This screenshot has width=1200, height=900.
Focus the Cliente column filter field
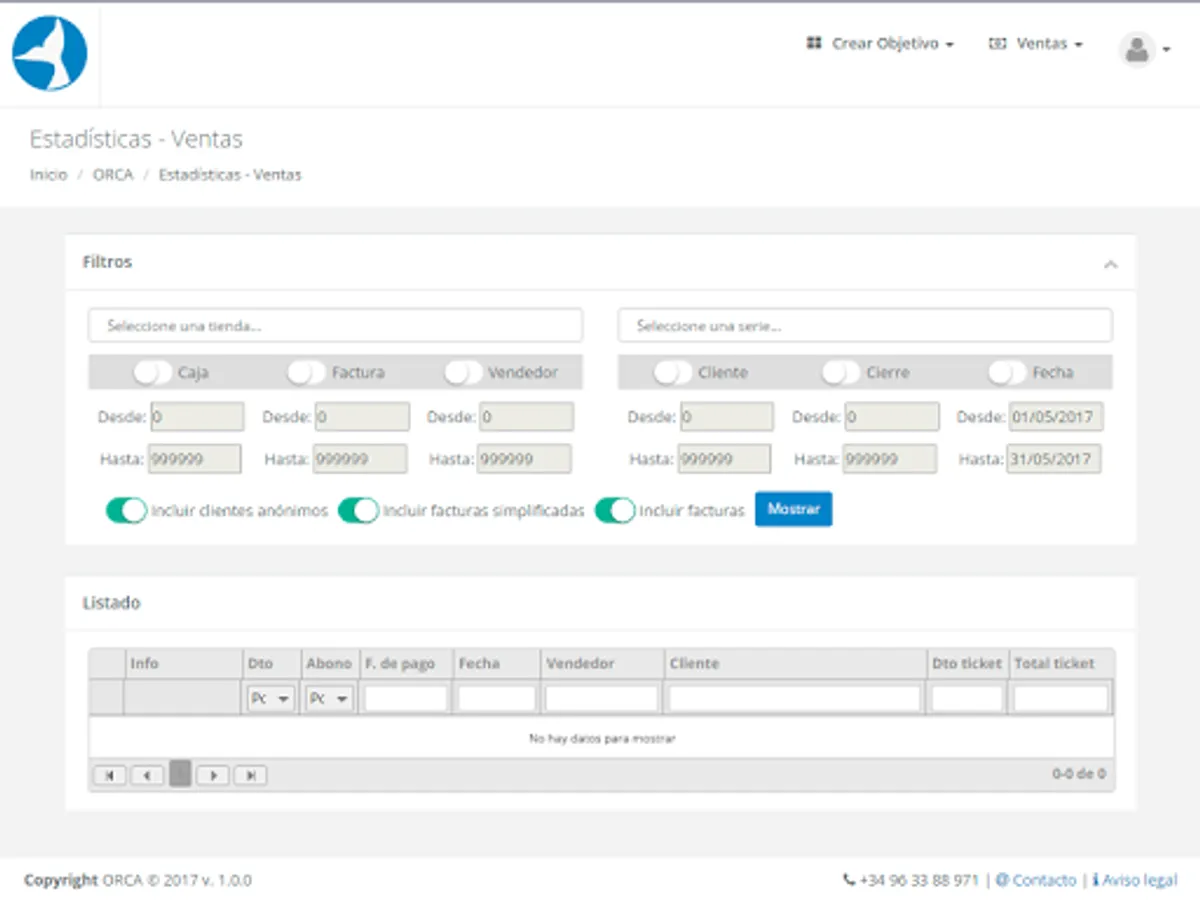pos(795,699)
